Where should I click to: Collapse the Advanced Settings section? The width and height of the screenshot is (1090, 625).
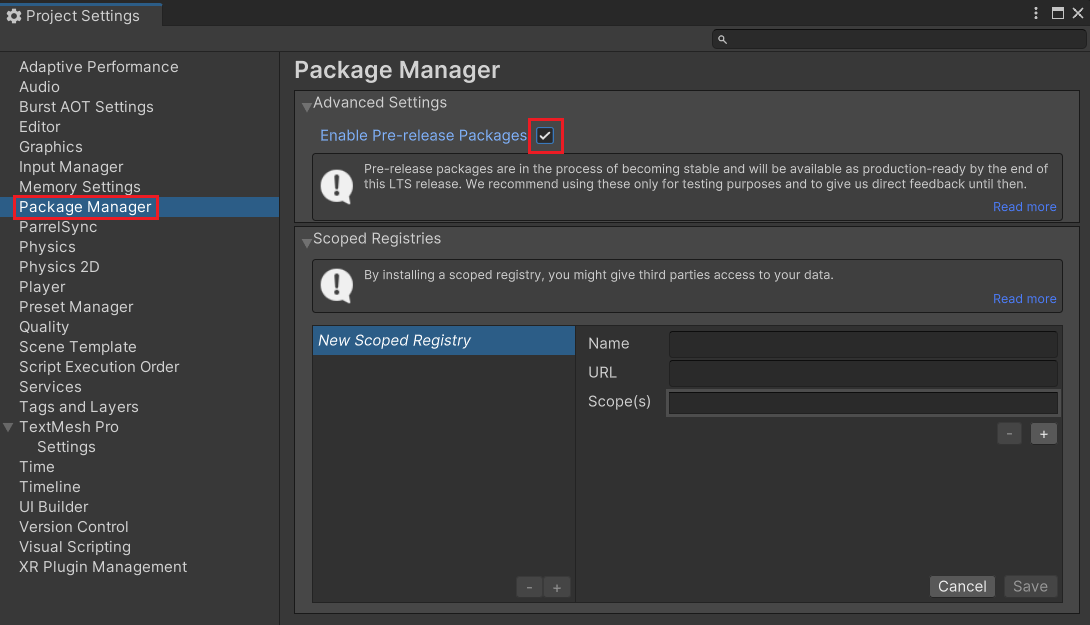[x=307, y=107]
